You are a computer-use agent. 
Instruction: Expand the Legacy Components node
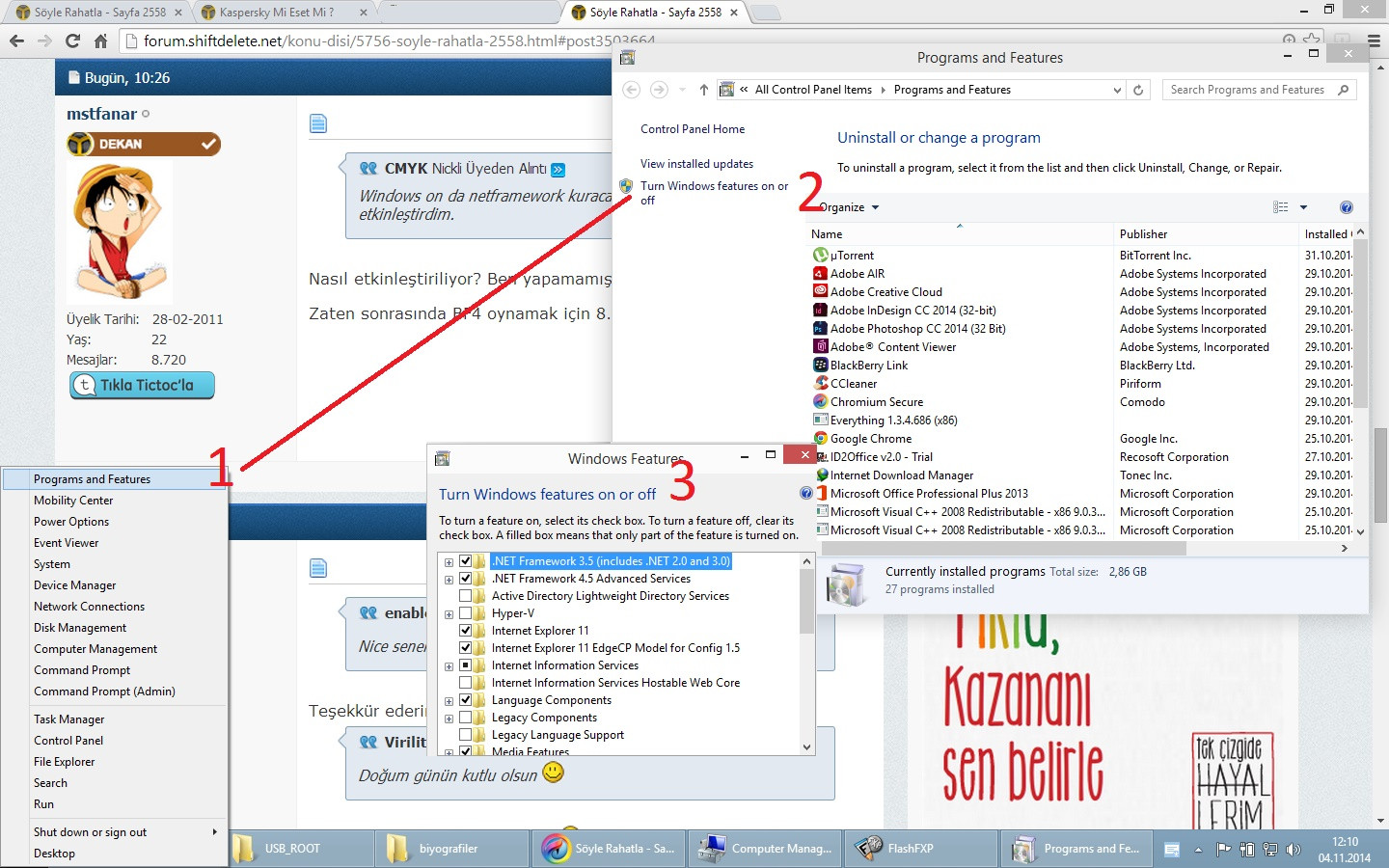pos(449,718)
